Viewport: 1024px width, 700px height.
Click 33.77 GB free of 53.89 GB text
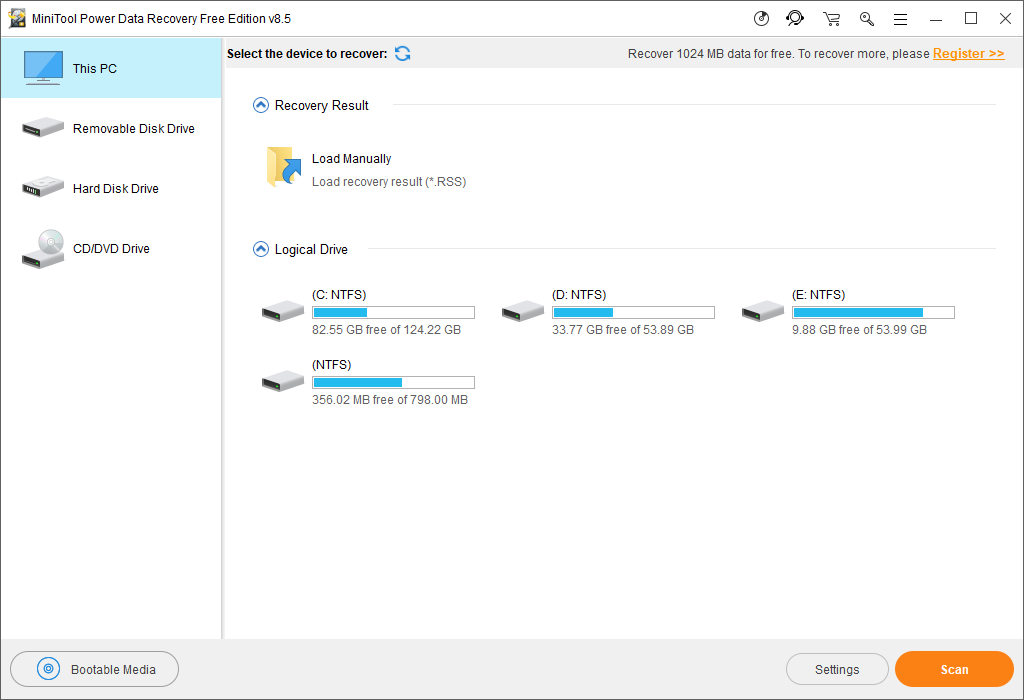[x=622, y=330]
